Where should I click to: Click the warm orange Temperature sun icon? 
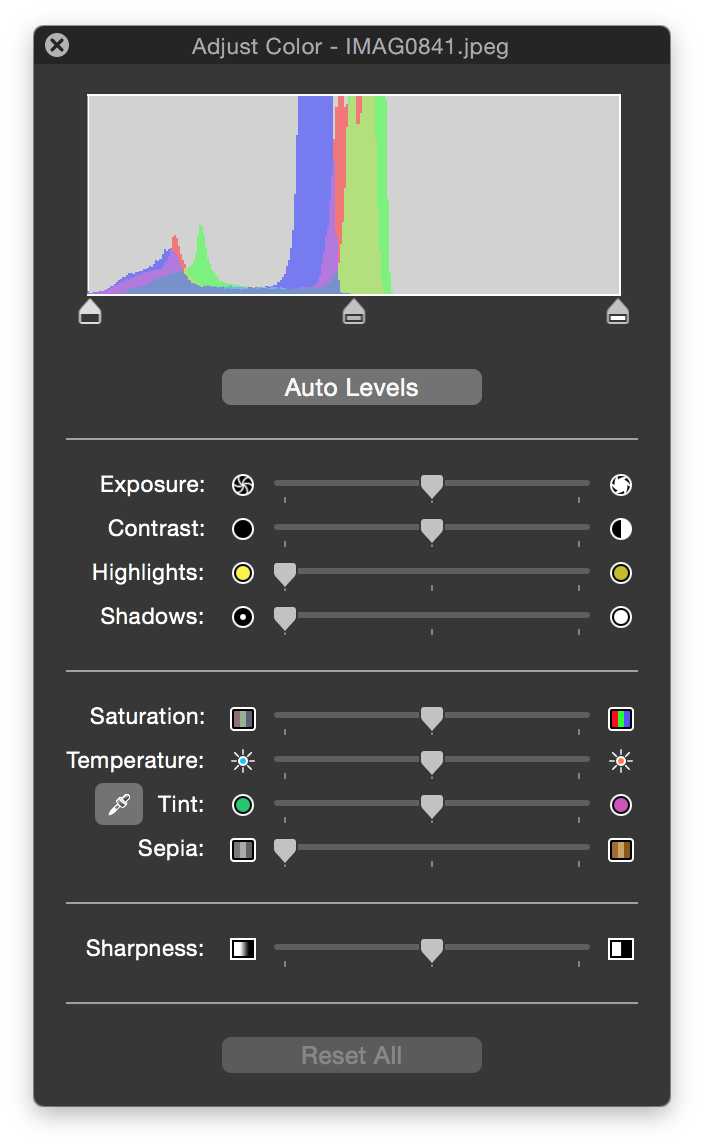pos(620,760)
